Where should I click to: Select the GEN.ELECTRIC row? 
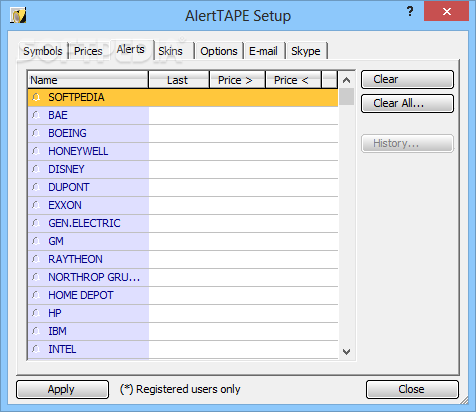(183, 223)
